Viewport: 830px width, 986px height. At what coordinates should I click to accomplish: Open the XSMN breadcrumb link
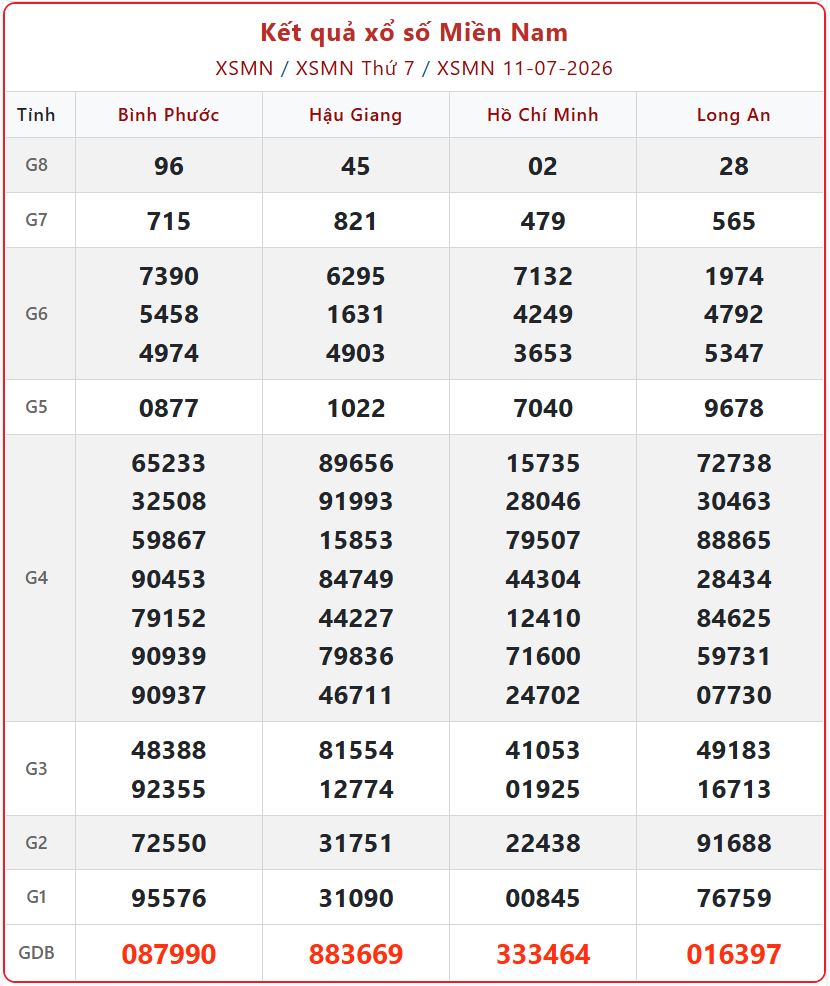[244, 68]
